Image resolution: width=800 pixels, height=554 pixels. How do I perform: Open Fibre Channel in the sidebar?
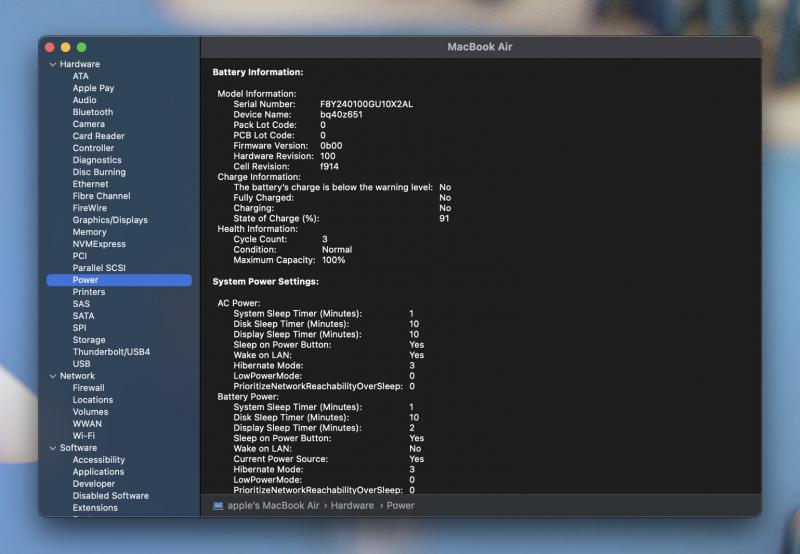[101, 196]
